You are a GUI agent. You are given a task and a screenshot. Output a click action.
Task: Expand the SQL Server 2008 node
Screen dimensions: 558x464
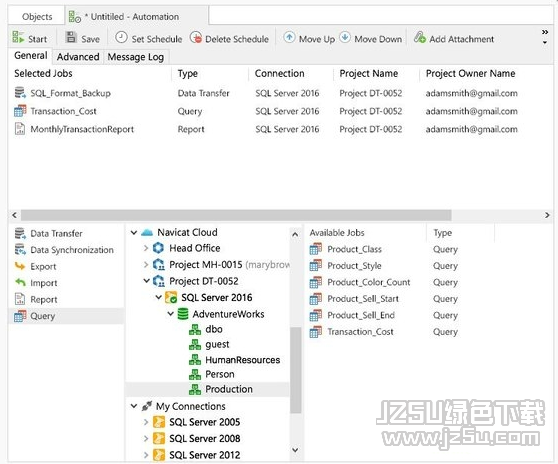pyautogui.click(x=146, y=438)
